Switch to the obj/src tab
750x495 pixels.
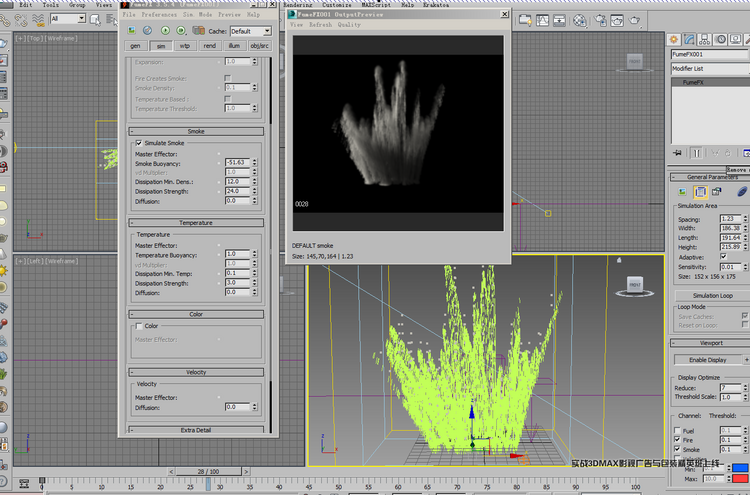click(x=260, y=46)
